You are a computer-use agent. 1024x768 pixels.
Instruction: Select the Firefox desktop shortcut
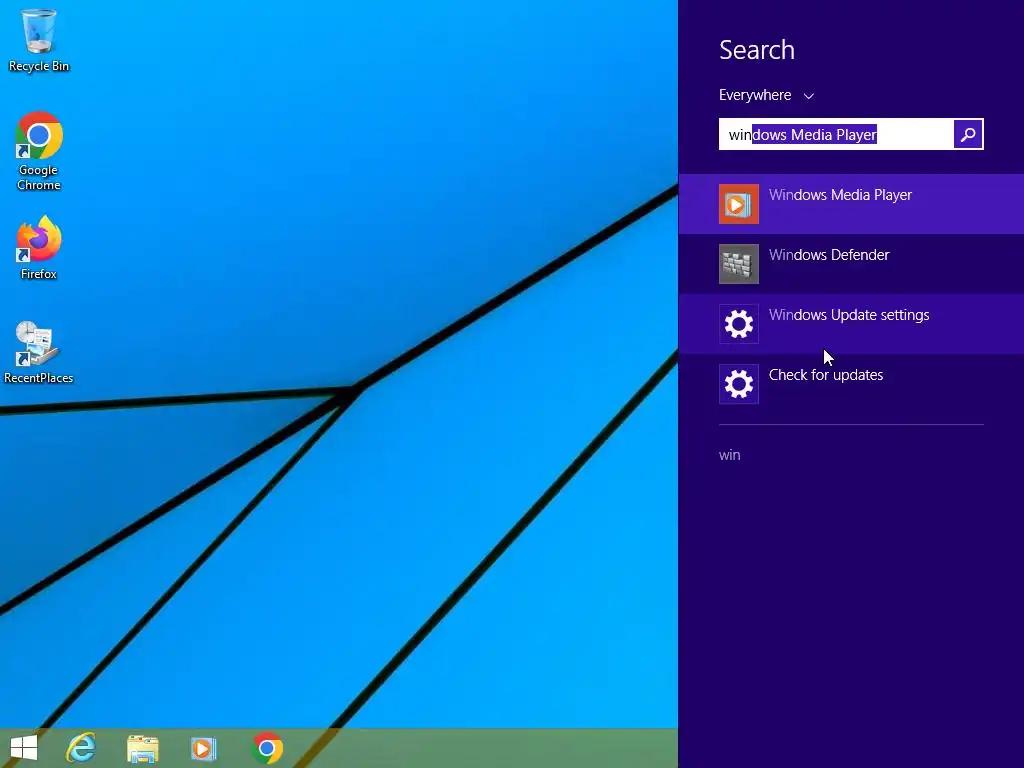point(39,248)
